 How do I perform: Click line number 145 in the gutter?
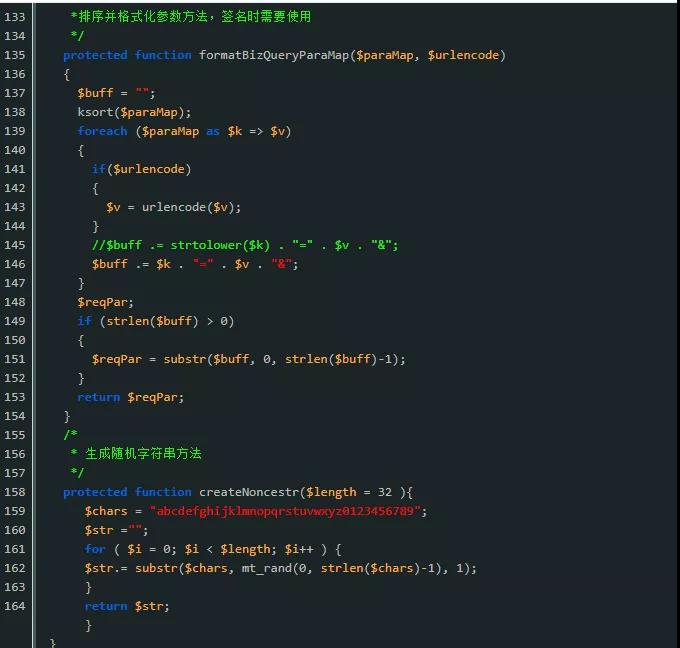15,245
